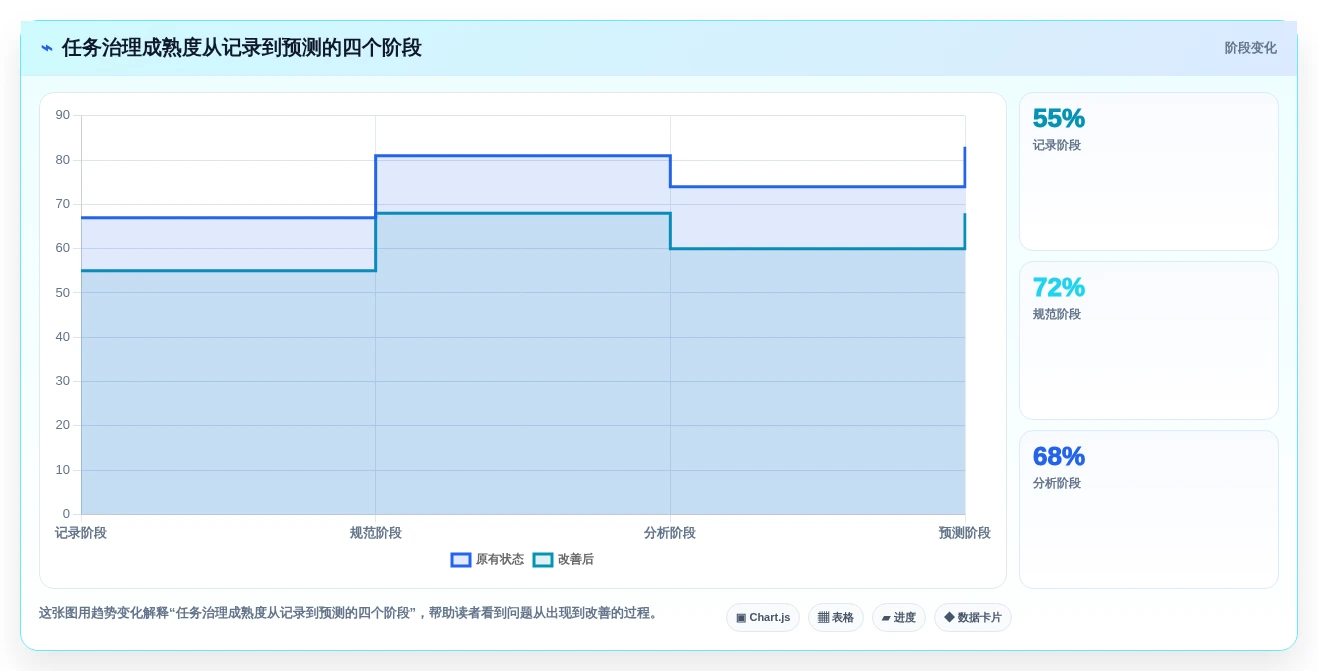Click the description text below the chart
The height and width of the screenshot is (671, 1318).
coord(350,613)
